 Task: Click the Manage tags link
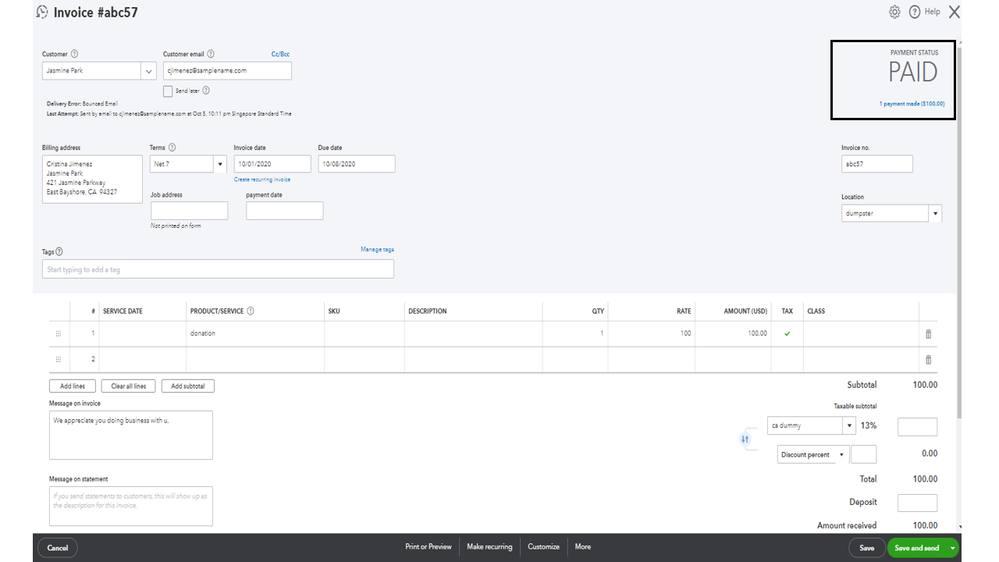(x=377, y=249)
